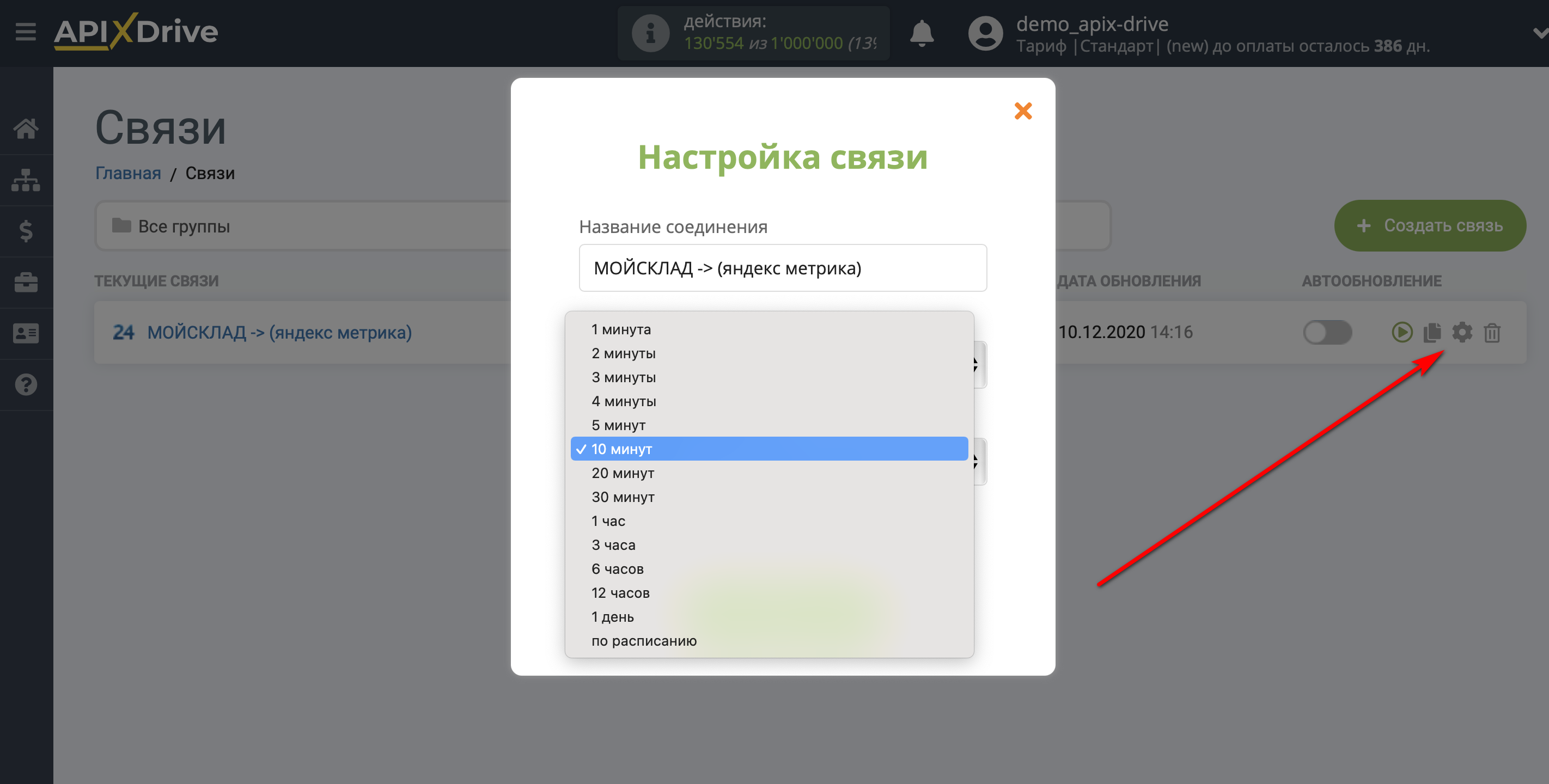Click the ДАТА ОБНОВЛЕНИЯ column header

click(1129, 281)
